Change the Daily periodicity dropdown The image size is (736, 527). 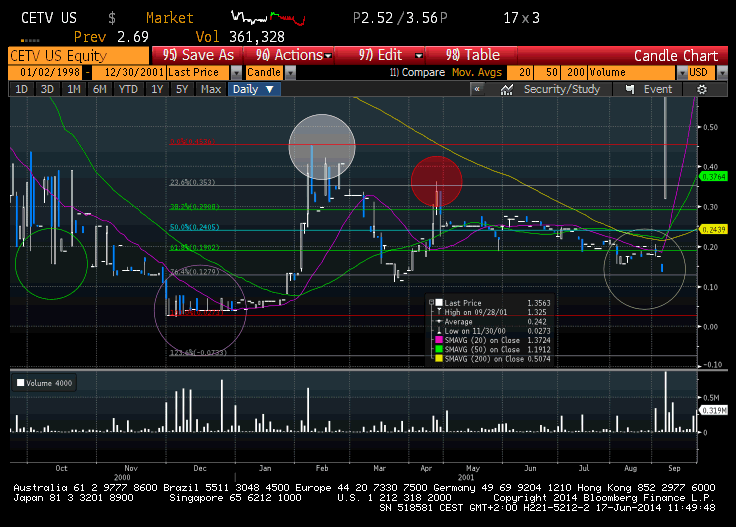(x=254, y=89)
